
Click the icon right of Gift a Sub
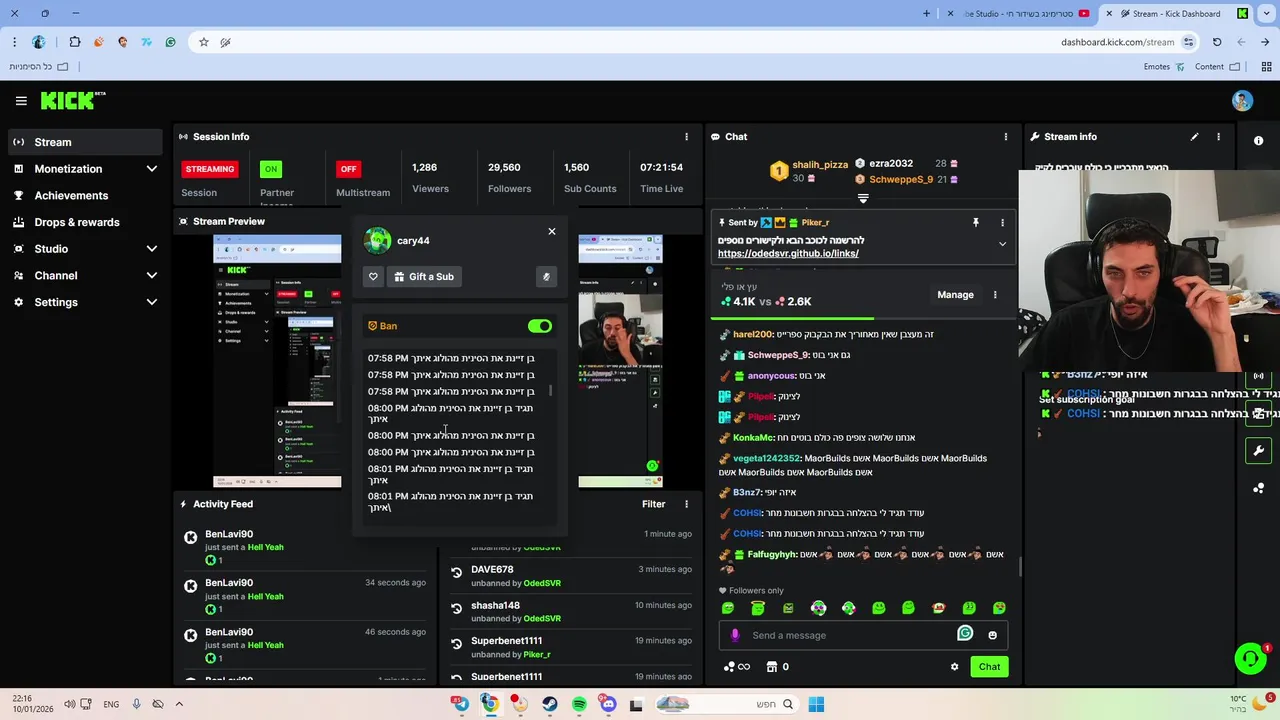tap(546, 277)
